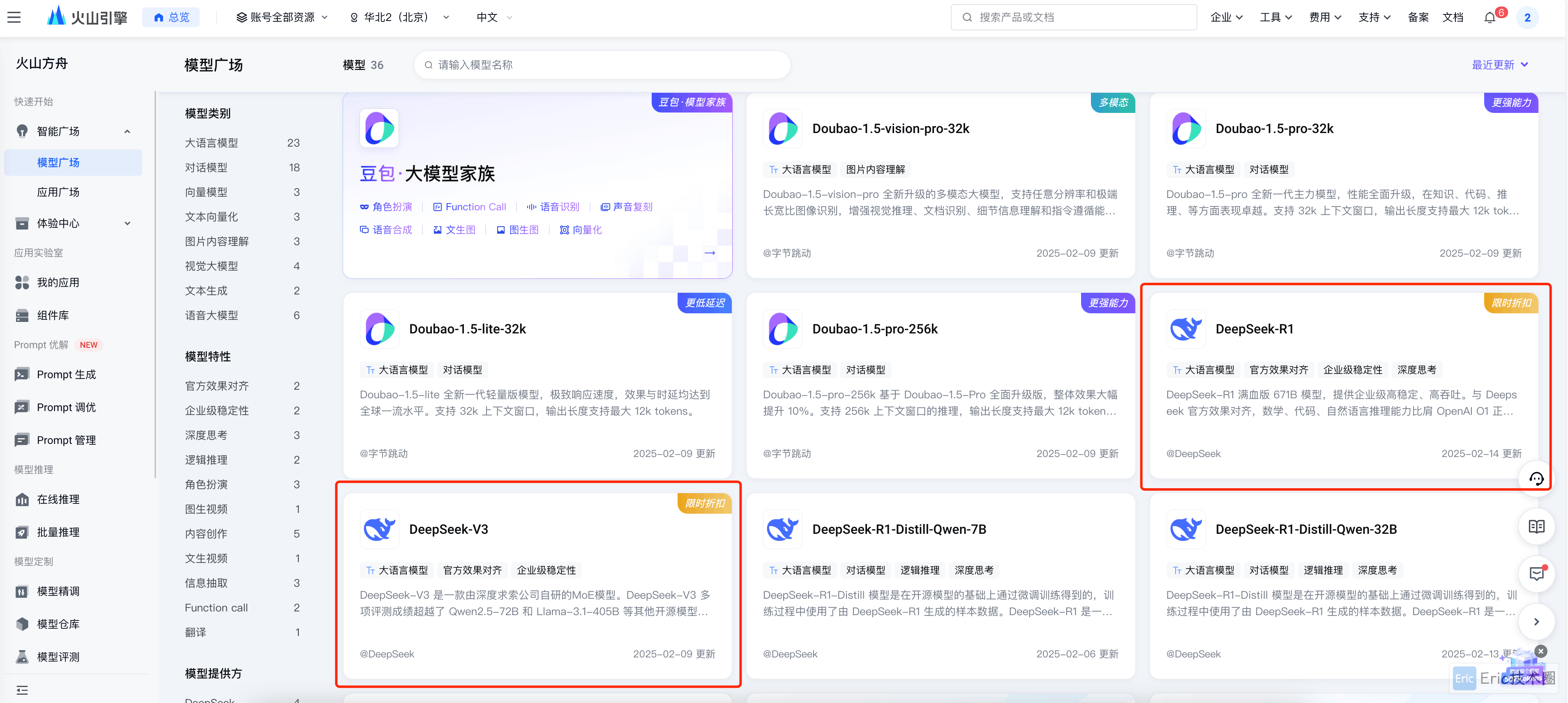Screen dimensions: 1568x703
Task: Click the 组件库 sidebar icon
Action: click(22, 315)
